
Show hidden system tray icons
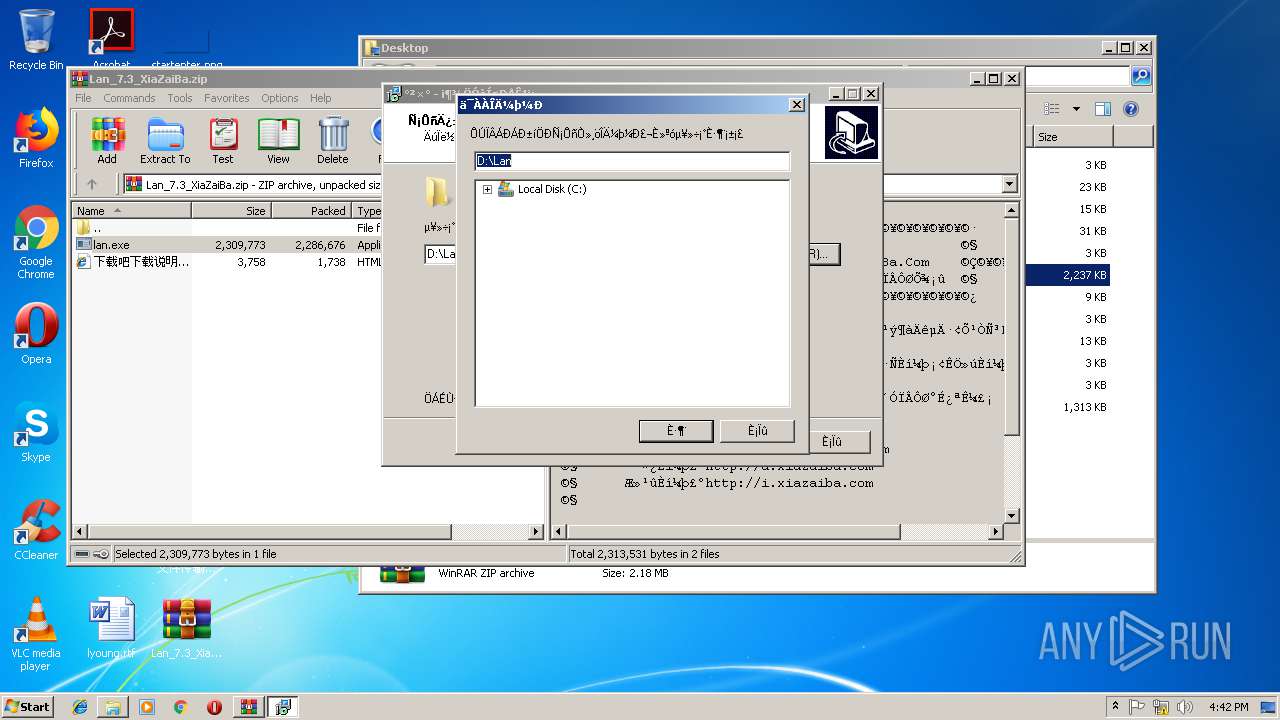[x=1116, y=707]
